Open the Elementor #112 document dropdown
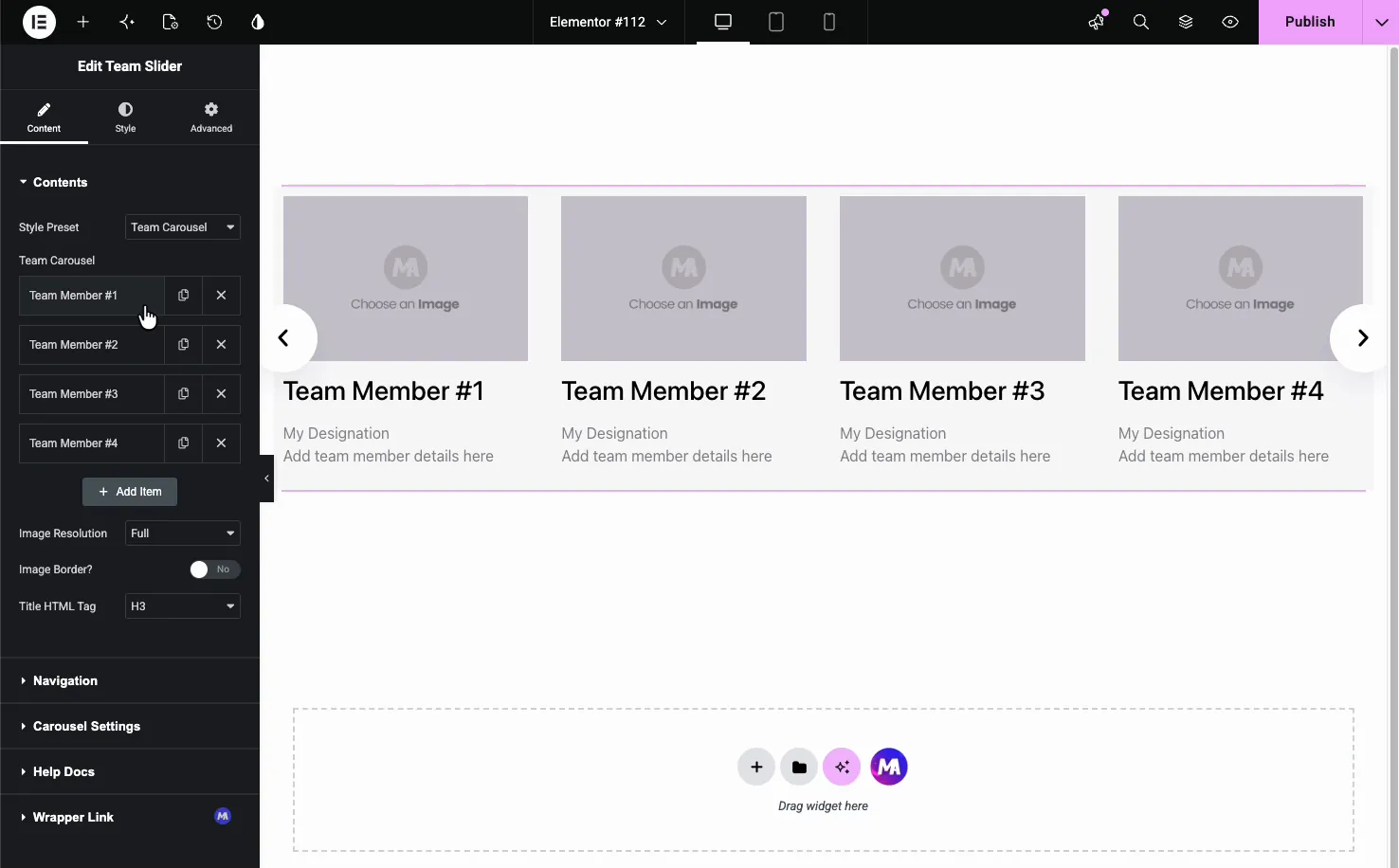 pyautogui.click(x=608, y=22)
